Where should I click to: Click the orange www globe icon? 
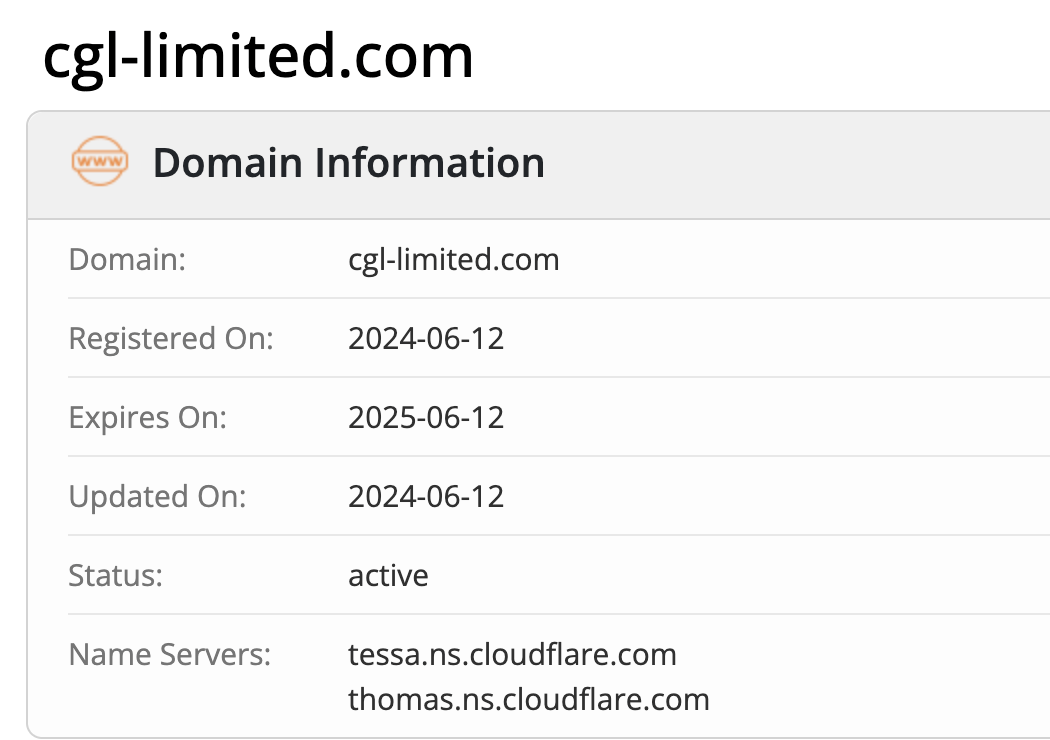(x=100, y=163)
